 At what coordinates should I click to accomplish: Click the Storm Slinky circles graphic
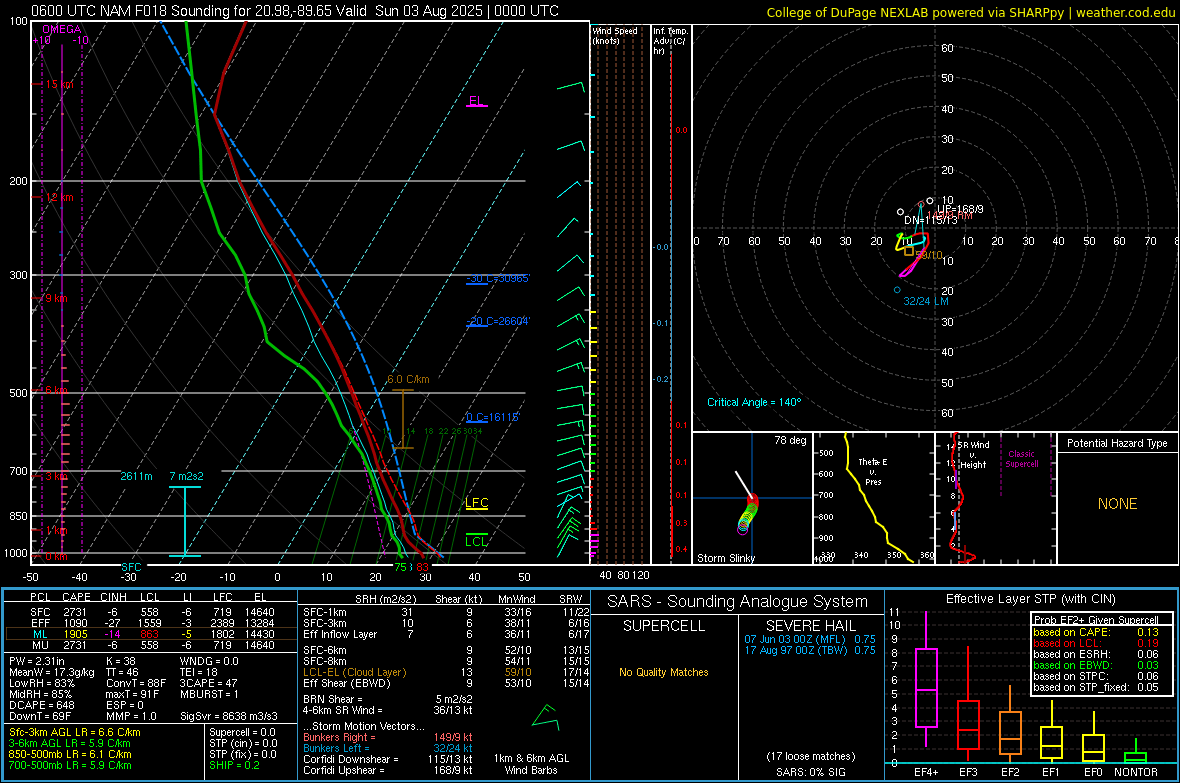(748, 516)
